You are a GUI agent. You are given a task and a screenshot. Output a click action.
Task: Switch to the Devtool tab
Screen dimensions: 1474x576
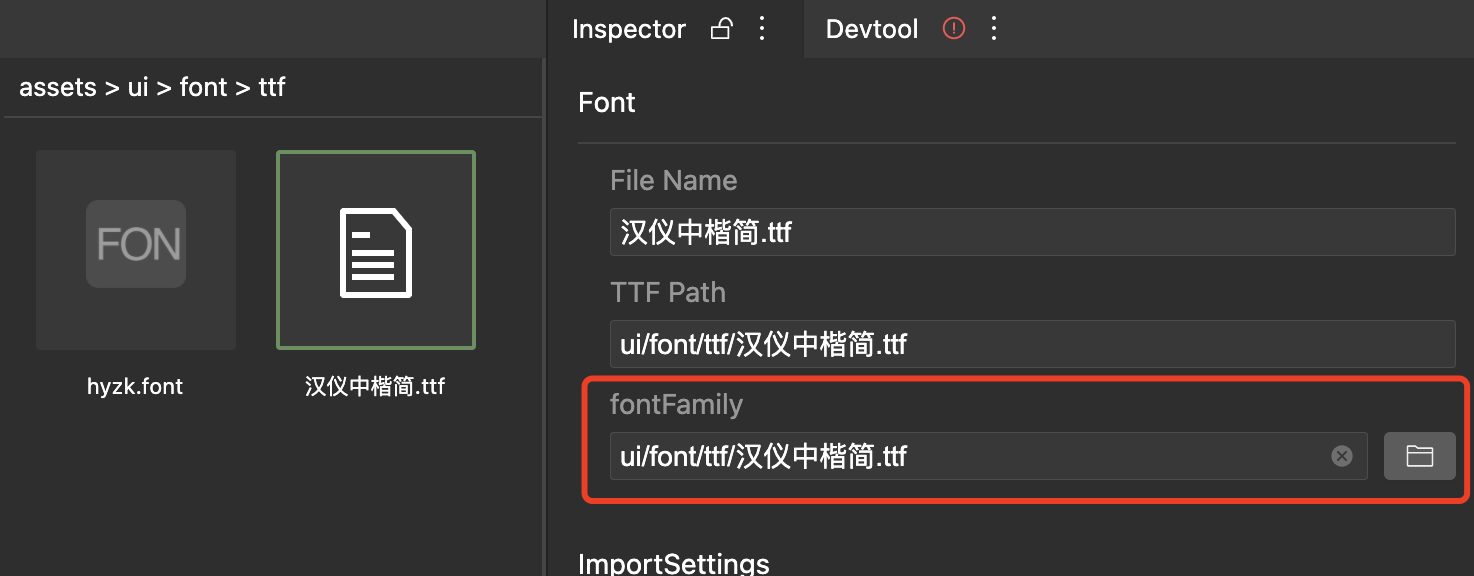coord(872,29)
